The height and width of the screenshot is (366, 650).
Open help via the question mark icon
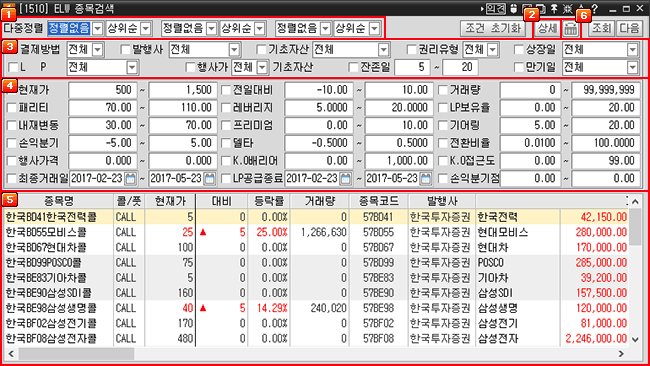click(x=595, y=8)
